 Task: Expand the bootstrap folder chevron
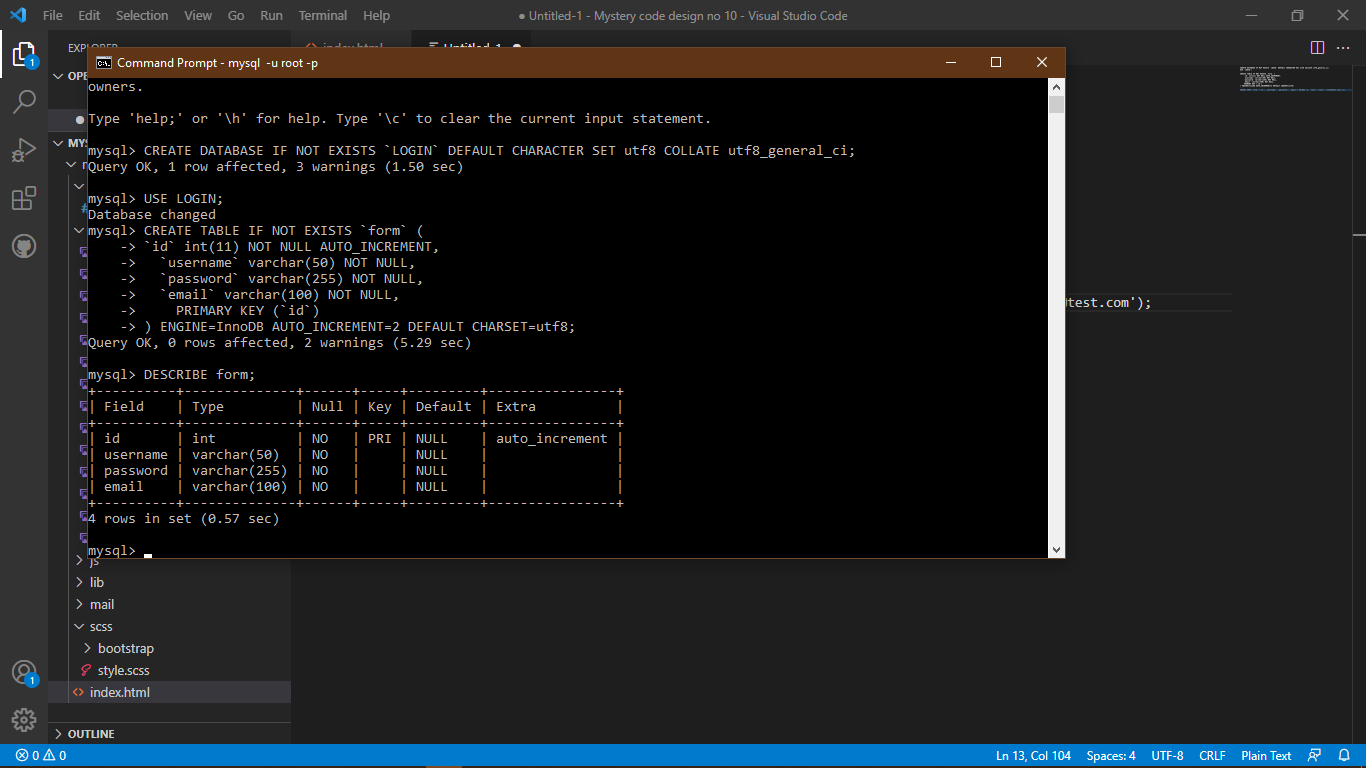[88, 648]
